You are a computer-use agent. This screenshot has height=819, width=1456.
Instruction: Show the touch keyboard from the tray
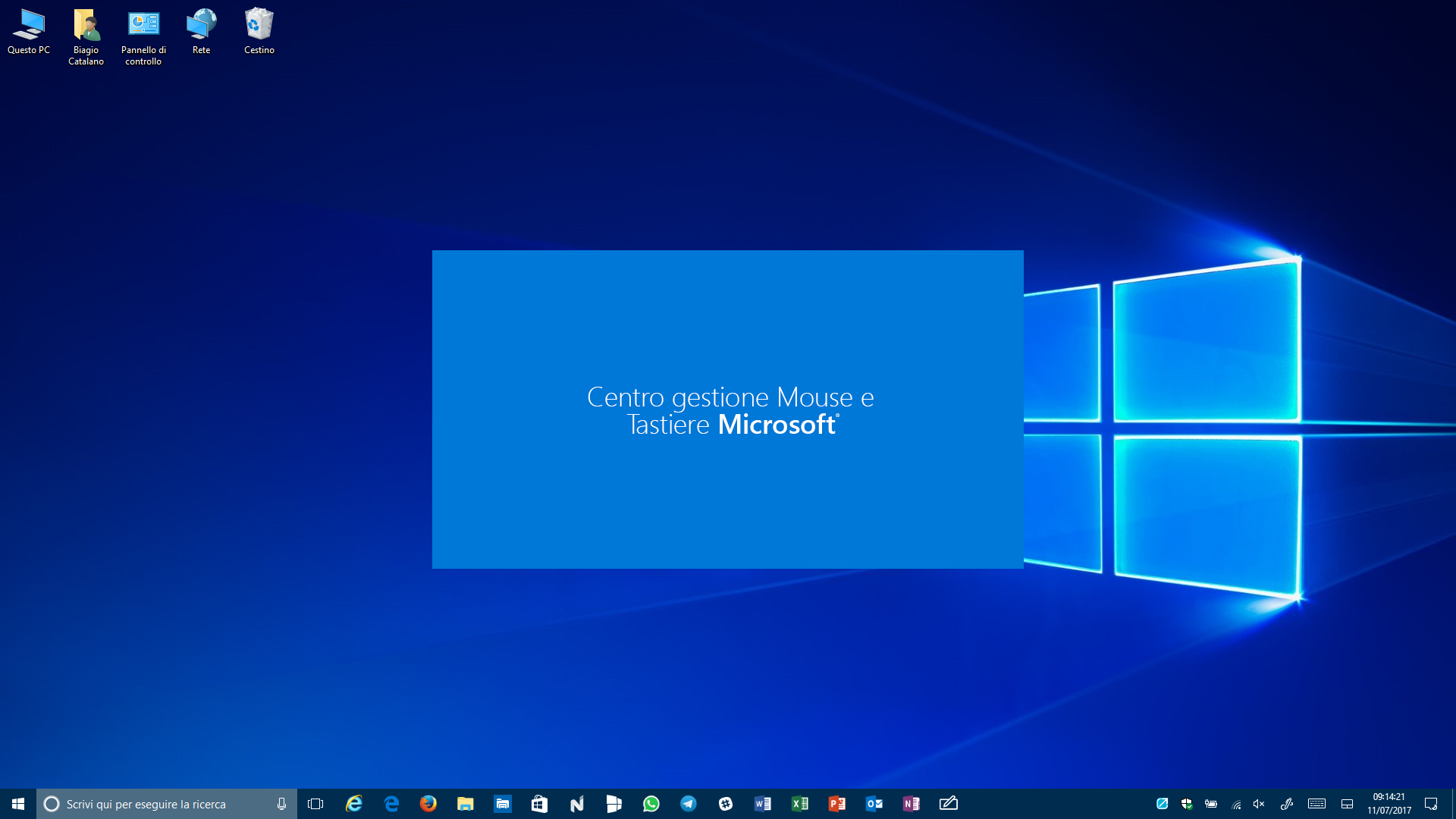tap(1317, 804)
